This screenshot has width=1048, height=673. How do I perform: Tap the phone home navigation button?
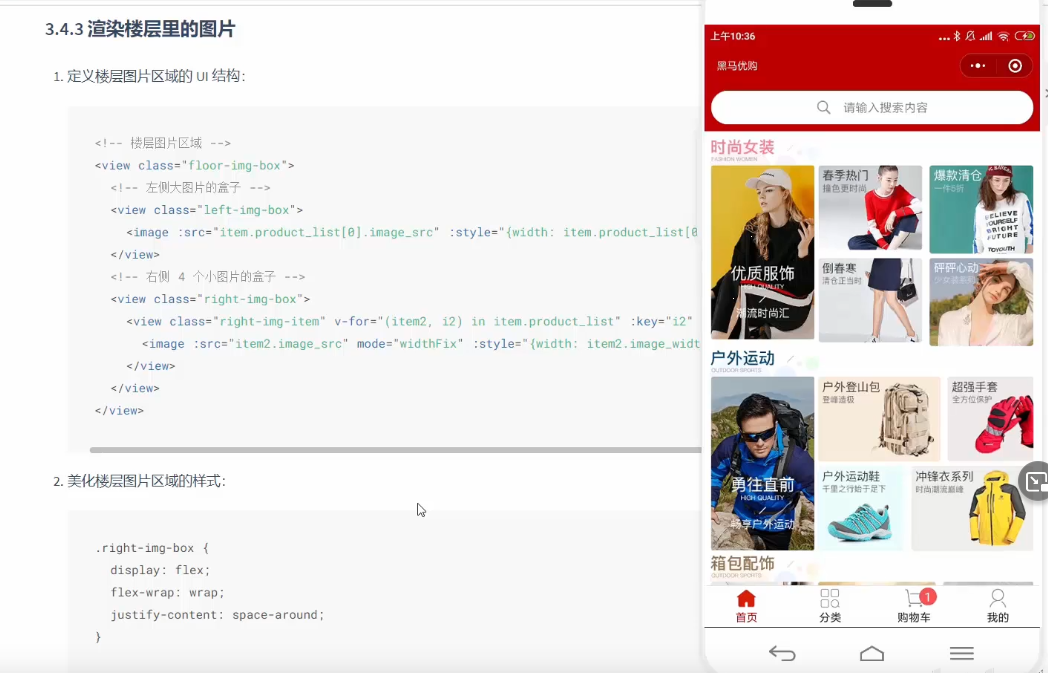872,653
